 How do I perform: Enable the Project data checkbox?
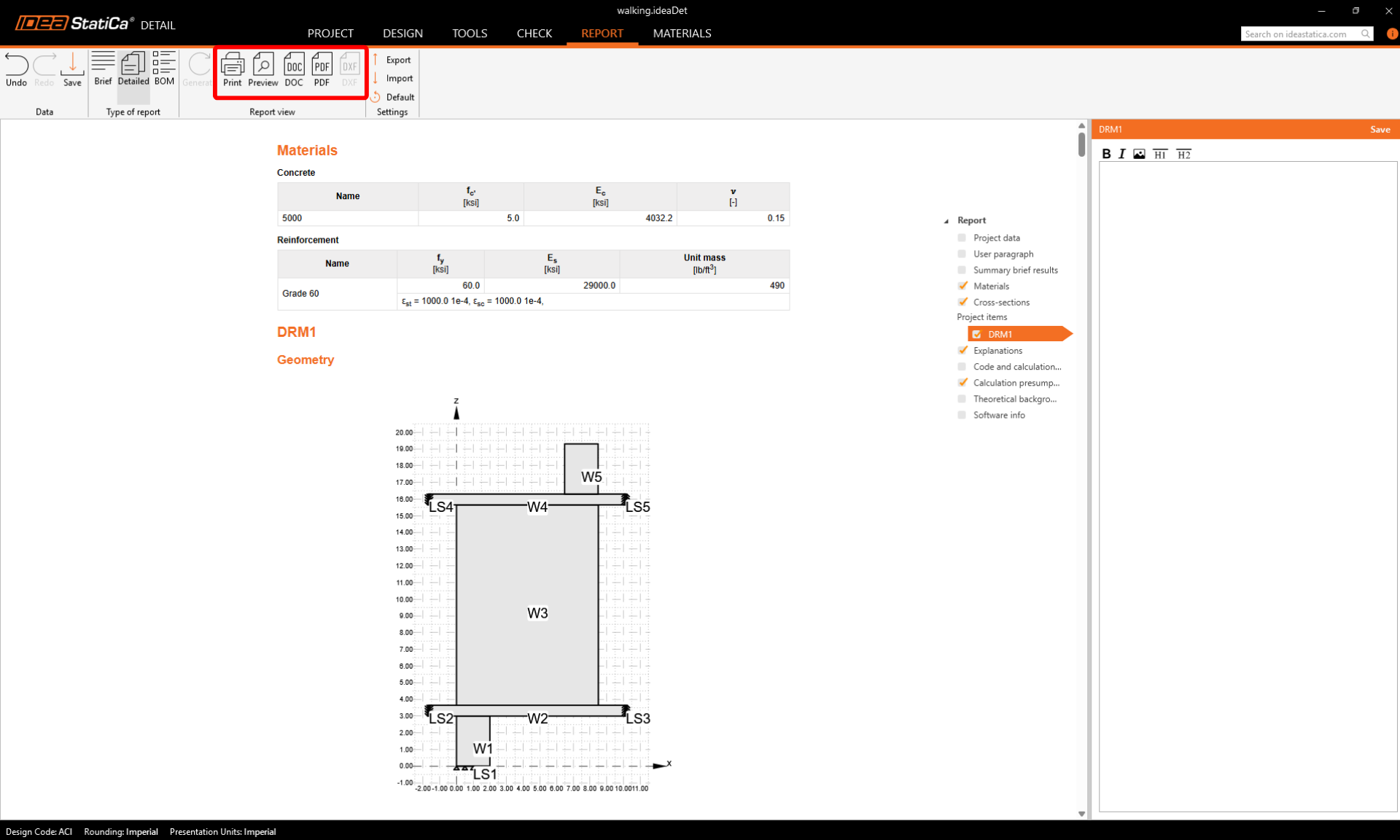(x=962, y=238)
